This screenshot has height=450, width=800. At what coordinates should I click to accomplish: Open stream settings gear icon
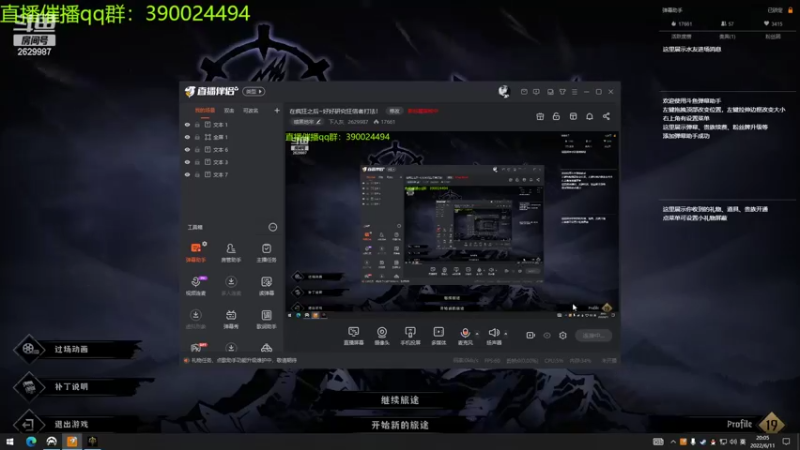coord(563,335)
